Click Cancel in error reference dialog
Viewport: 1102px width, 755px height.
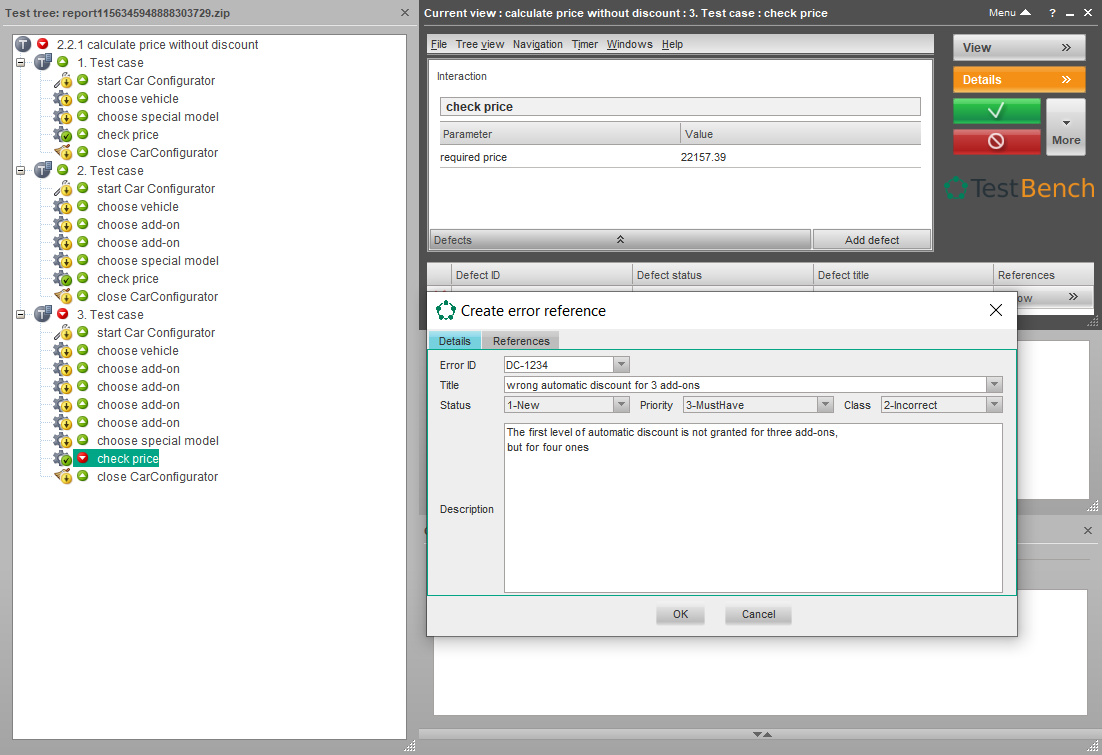click(x=758, y=614)
